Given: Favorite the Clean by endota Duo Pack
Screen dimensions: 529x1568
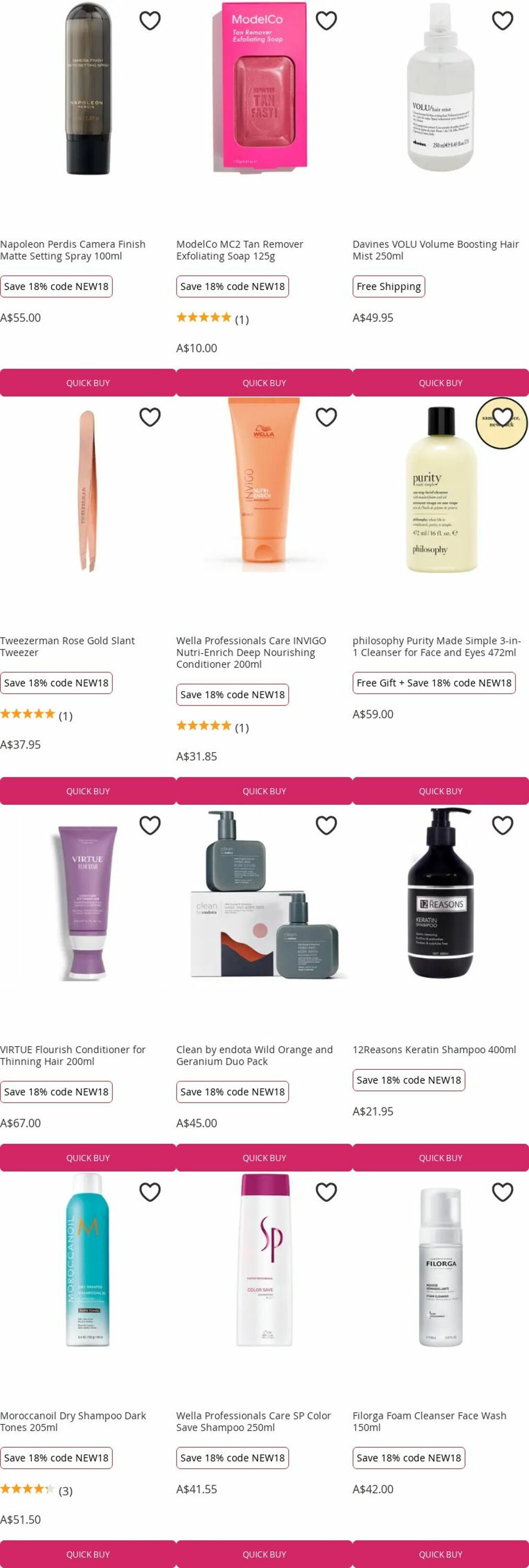Looking at the screenshot, I should [326, 825].
